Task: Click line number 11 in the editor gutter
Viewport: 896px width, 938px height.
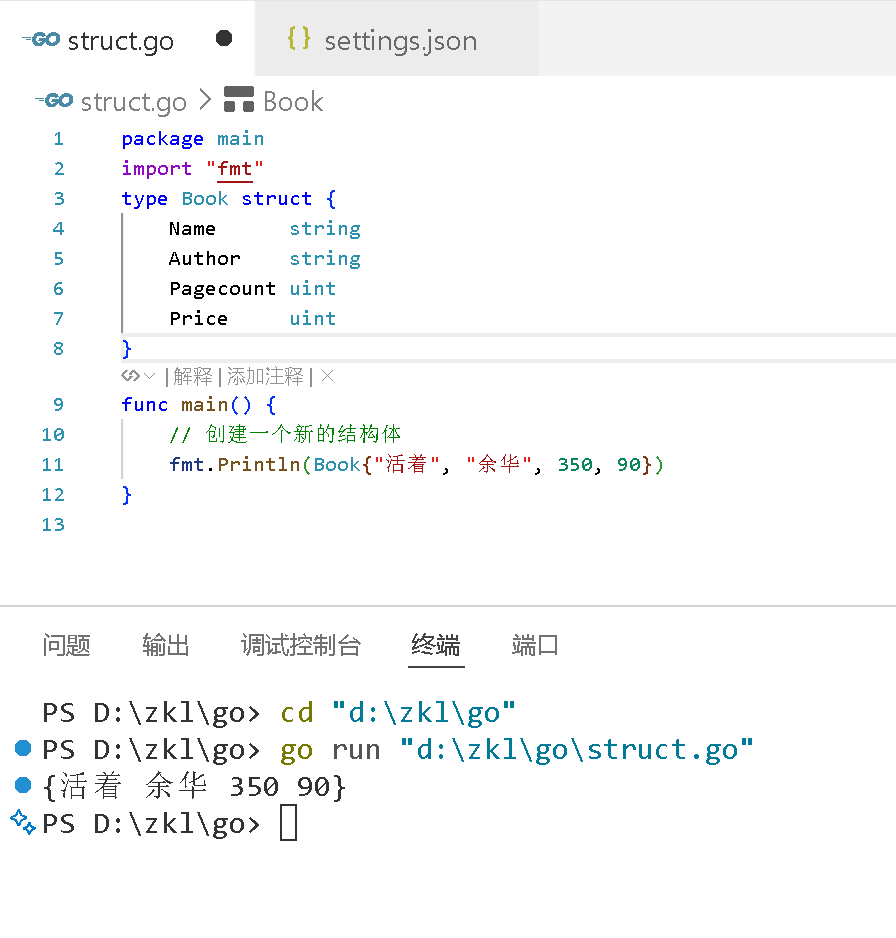Action: [x=53, y=464]
